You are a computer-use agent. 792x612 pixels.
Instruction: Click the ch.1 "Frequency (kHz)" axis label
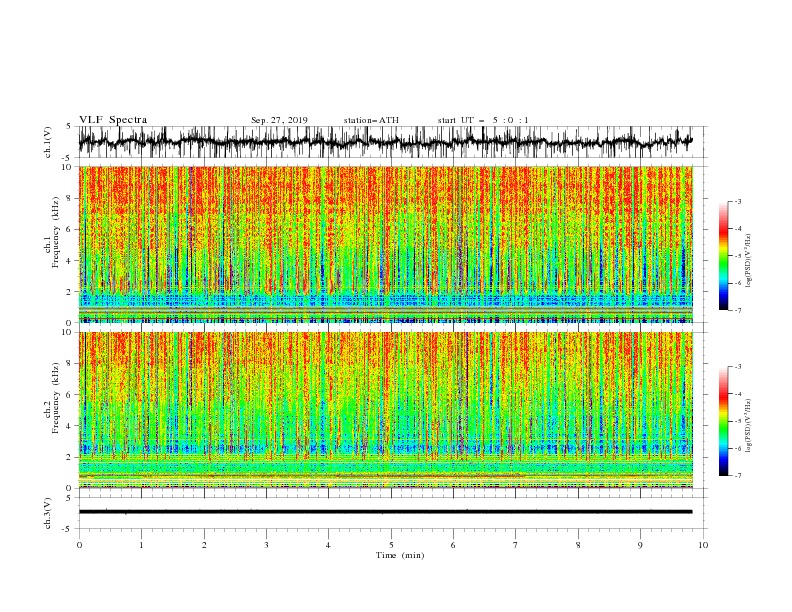pos(55,232)
